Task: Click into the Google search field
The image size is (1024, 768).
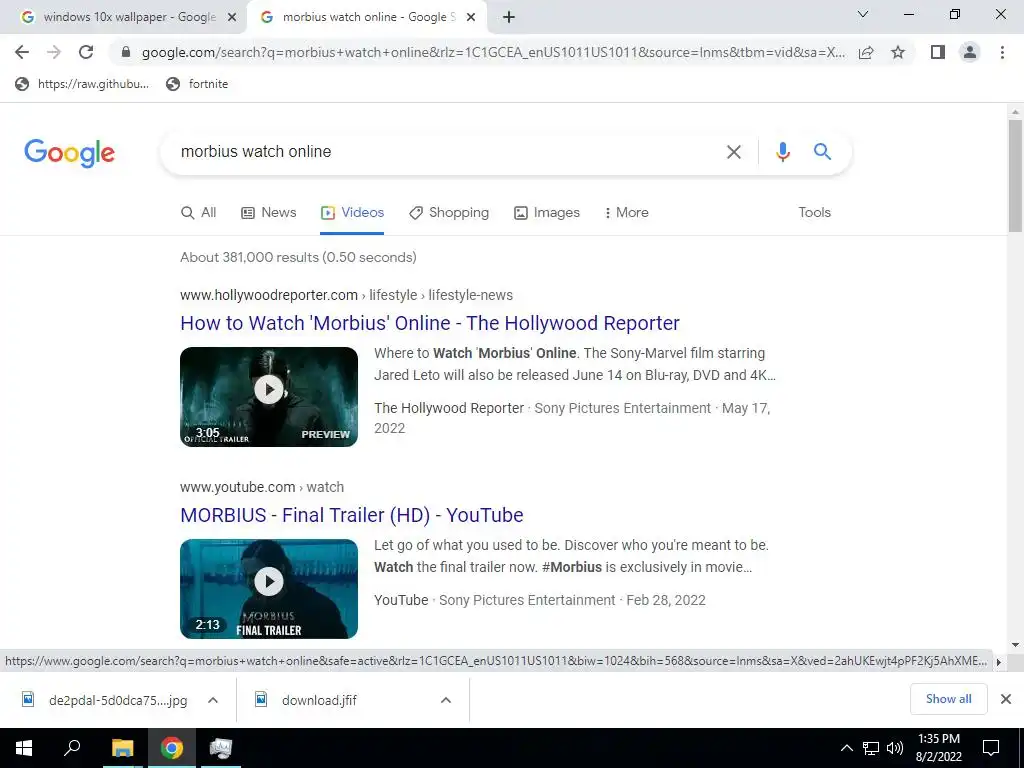Action: point(444,152)
